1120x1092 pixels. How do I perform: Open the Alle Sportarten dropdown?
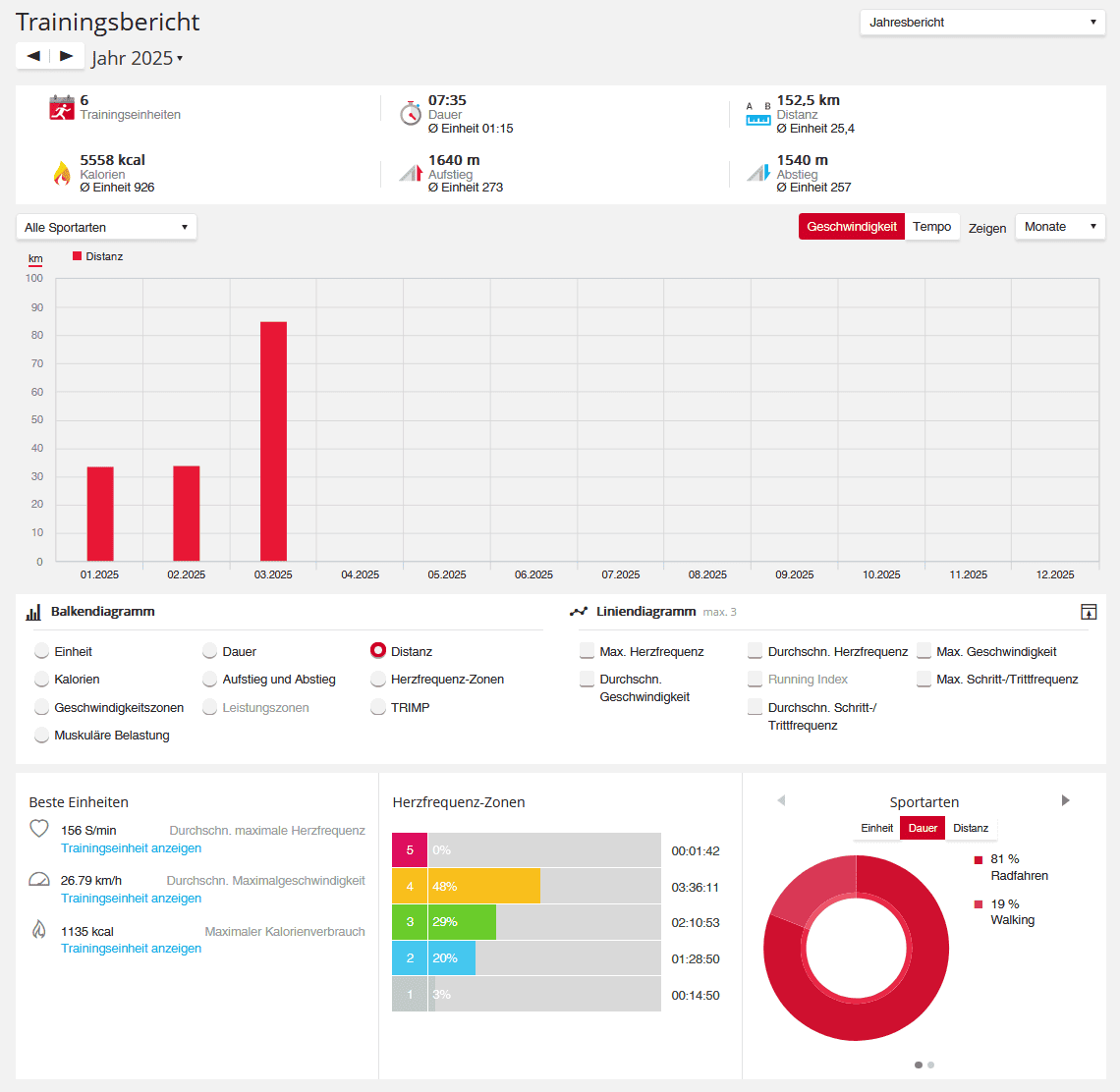click(106, 227)
